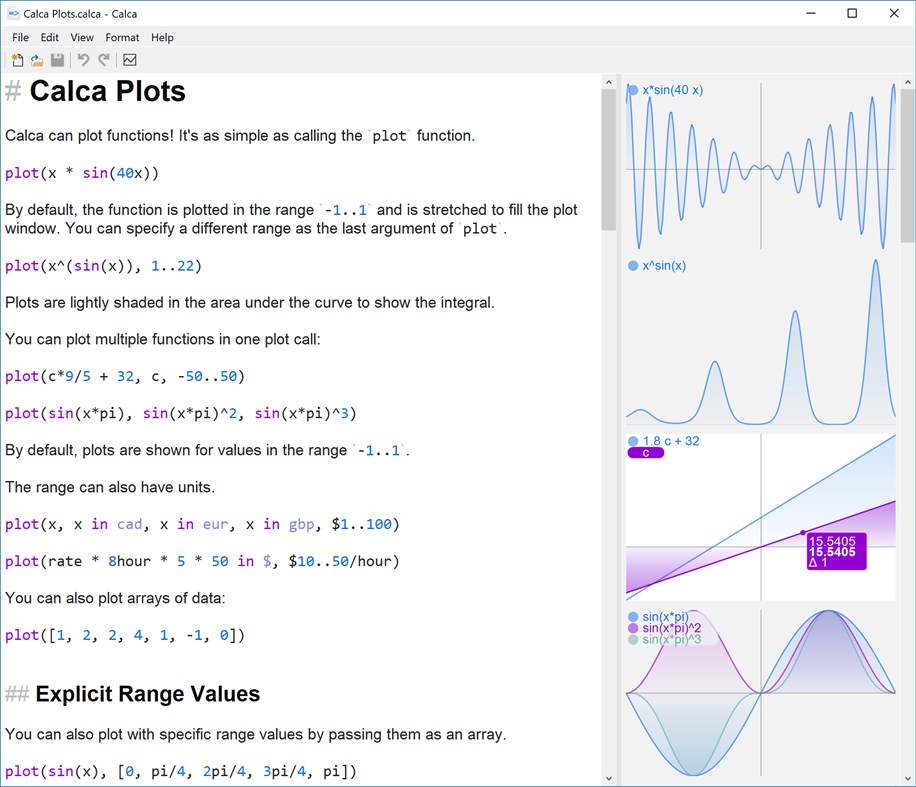Click the Calca app icon in title bar
Viewport: 916px width, 787px height.
pyautogui.click(x=14, y=14)
